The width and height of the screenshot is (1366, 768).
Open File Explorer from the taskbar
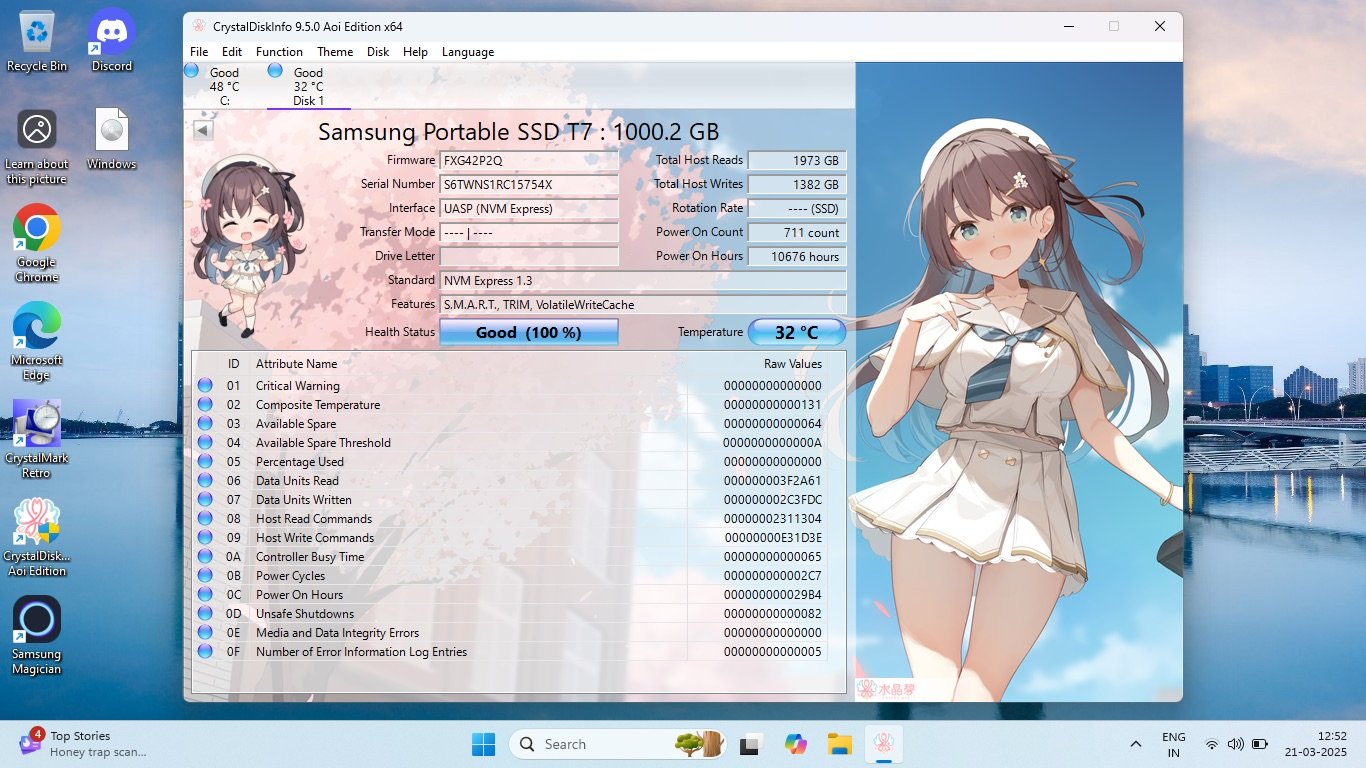click(839, 744)
